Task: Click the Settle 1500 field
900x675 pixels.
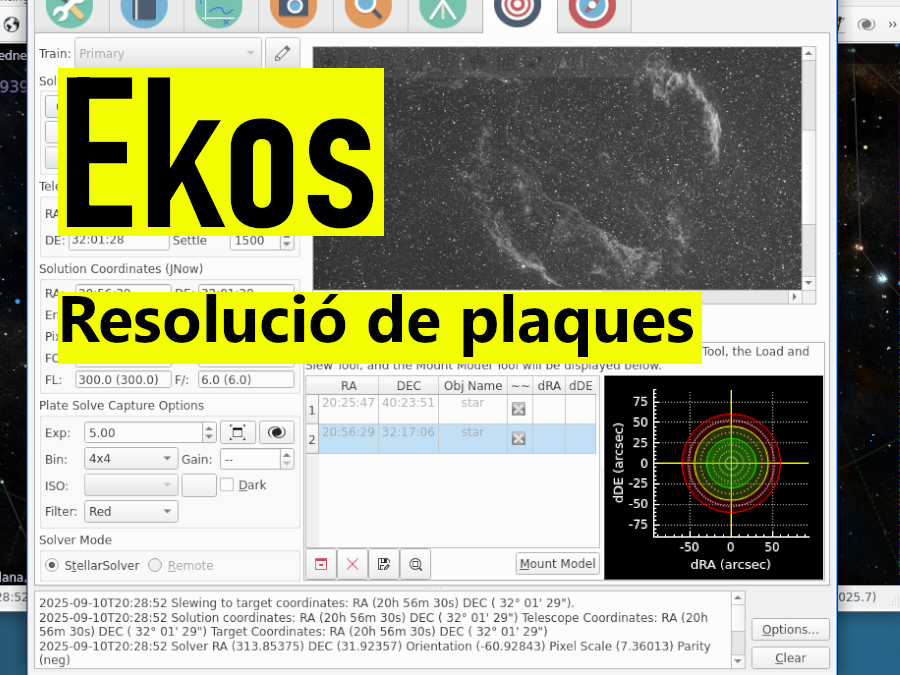Action: (x=255, y=240)
